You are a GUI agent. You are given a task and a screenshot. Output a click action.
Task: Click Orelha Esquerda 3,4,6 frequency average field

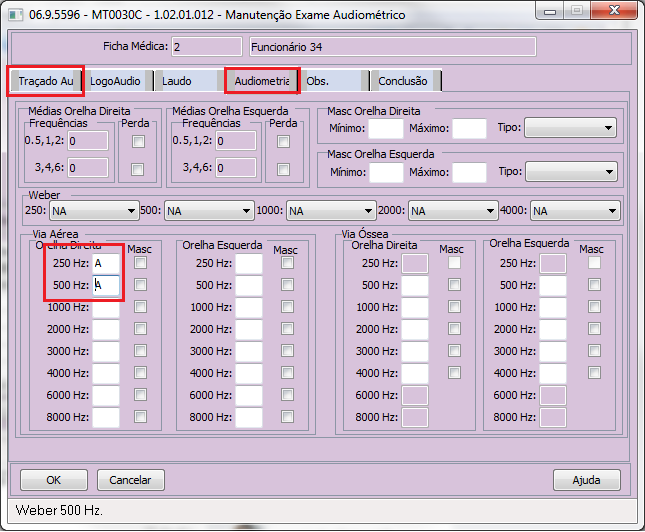[236, 168]
